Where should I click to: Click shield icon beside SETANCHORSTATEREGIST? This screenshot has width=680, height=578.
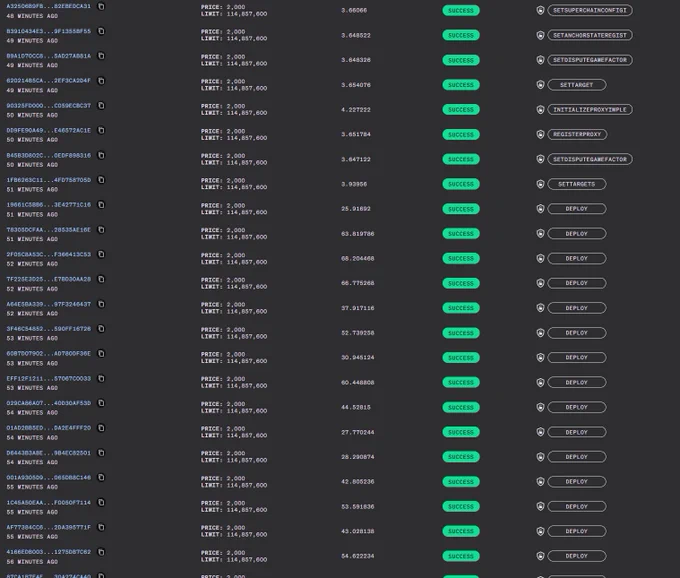point(540,35)
